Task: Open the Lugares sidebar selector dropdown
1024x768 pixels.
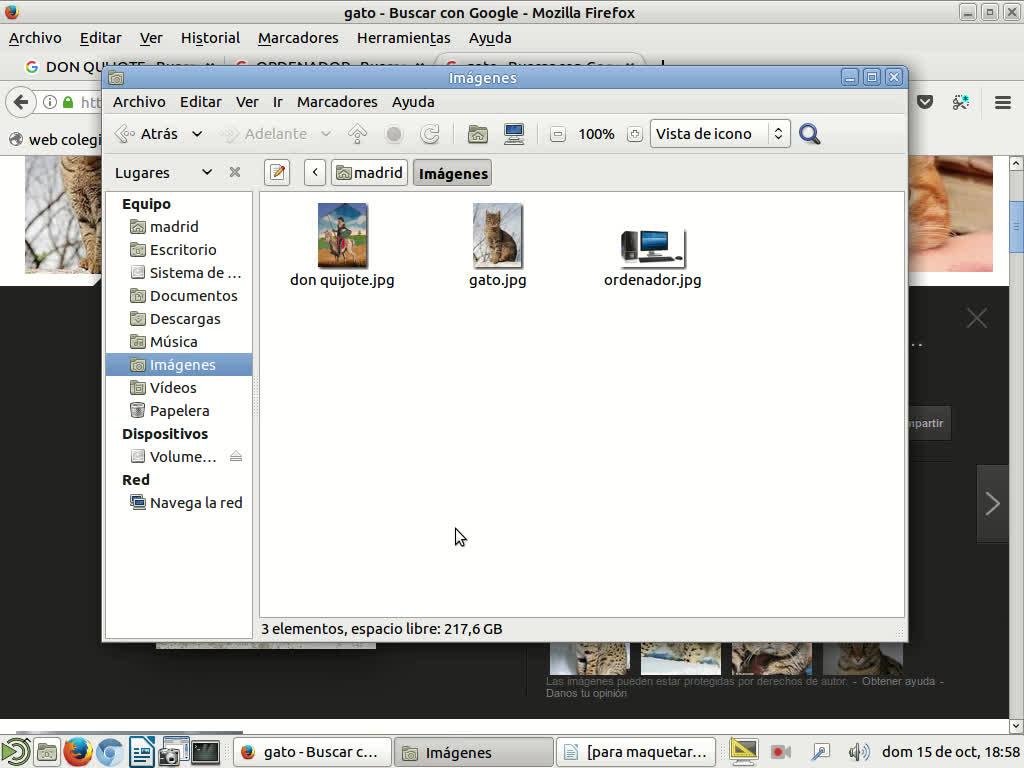Action: point(207,172)
